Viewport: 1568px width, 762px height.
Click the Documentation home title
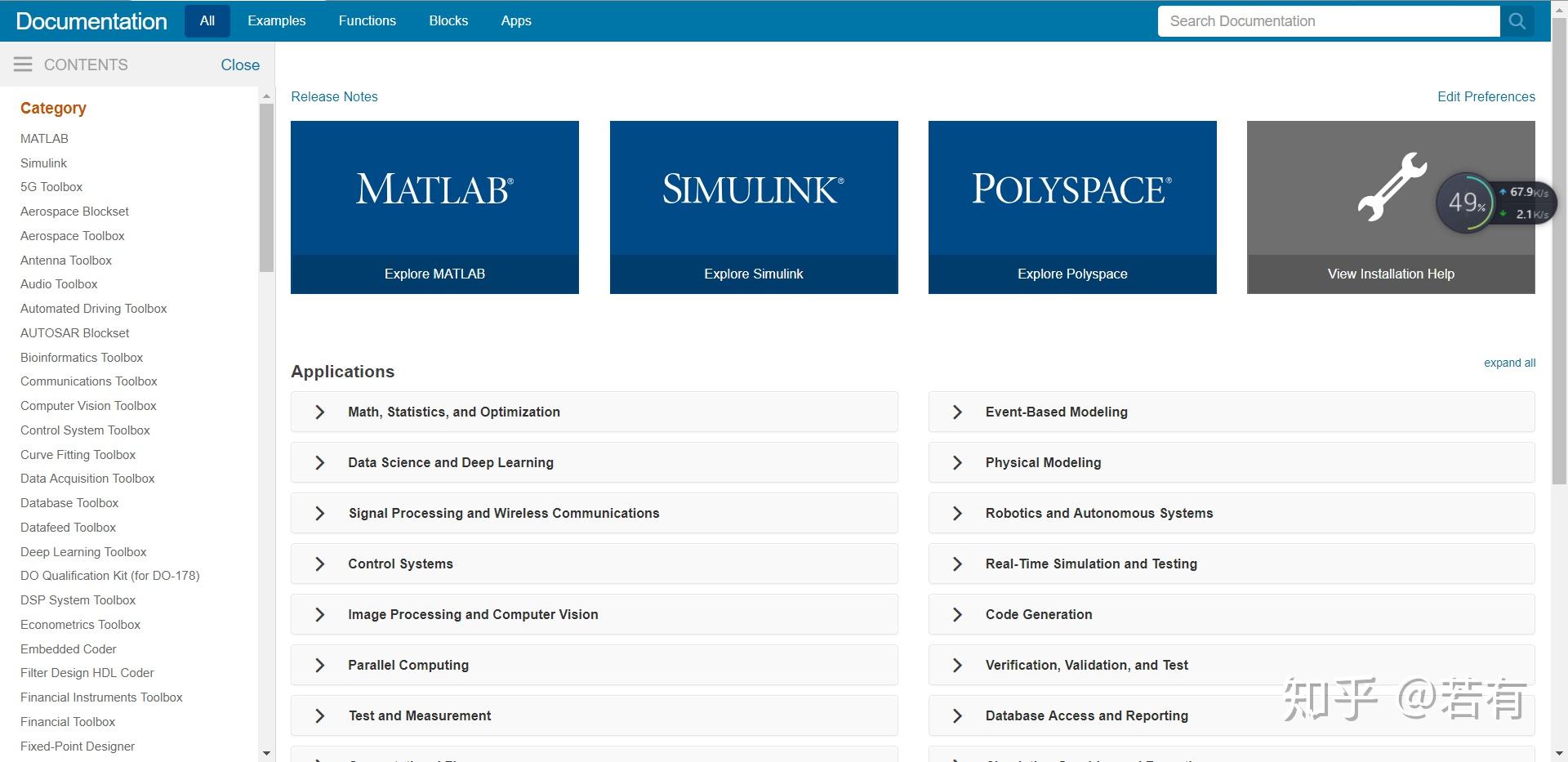[91, 21]
